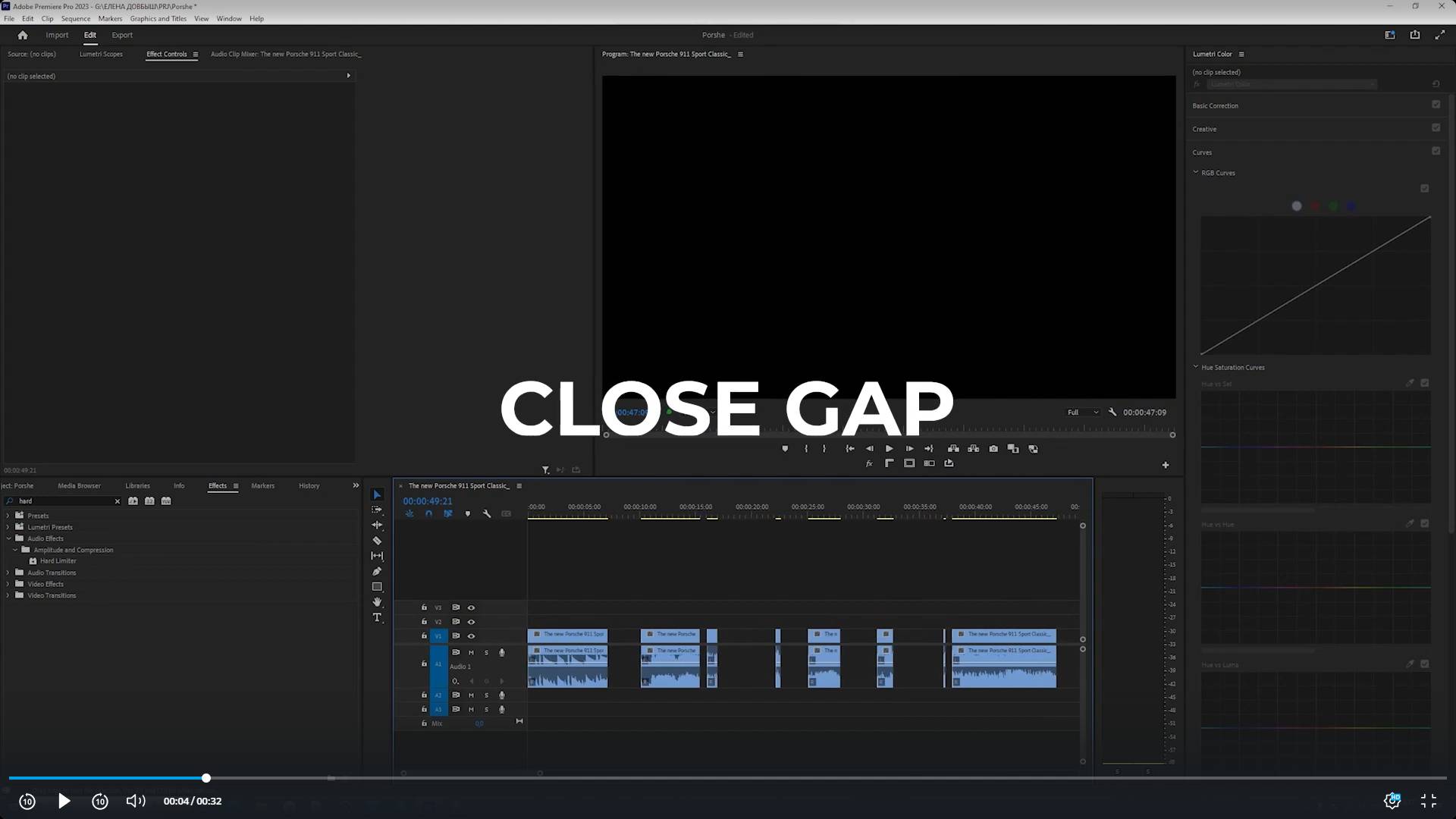
Task: Open the Export workspace
Action: tap(121, 35)
